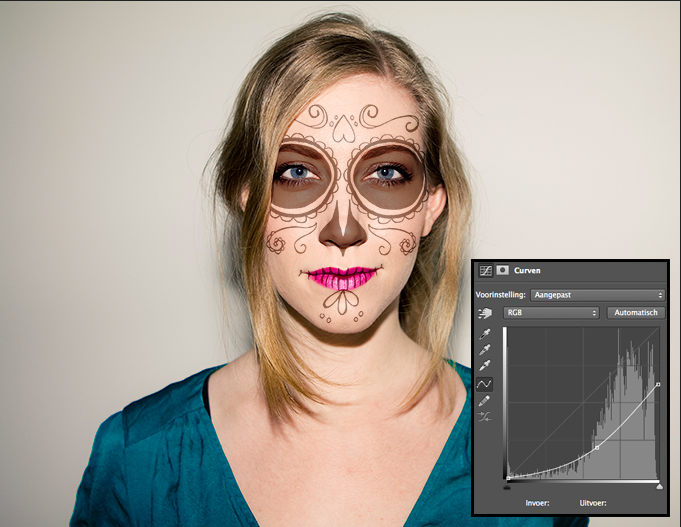Viewport: 681px width, 527px height.
Task: Select the white point eyedropper
Action: point(485,366)
